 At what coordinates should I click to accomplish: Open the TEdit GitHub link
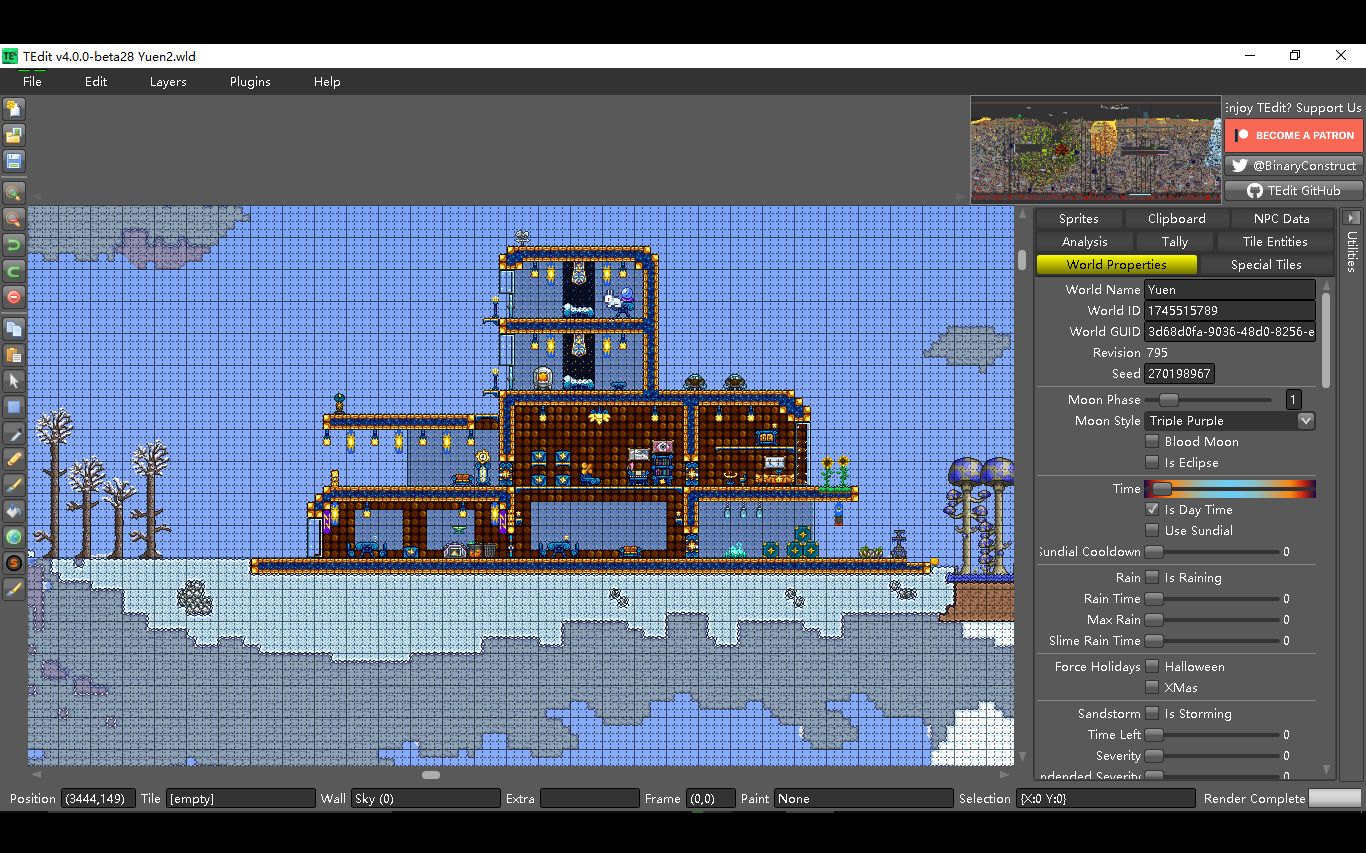coord(1294,190)
